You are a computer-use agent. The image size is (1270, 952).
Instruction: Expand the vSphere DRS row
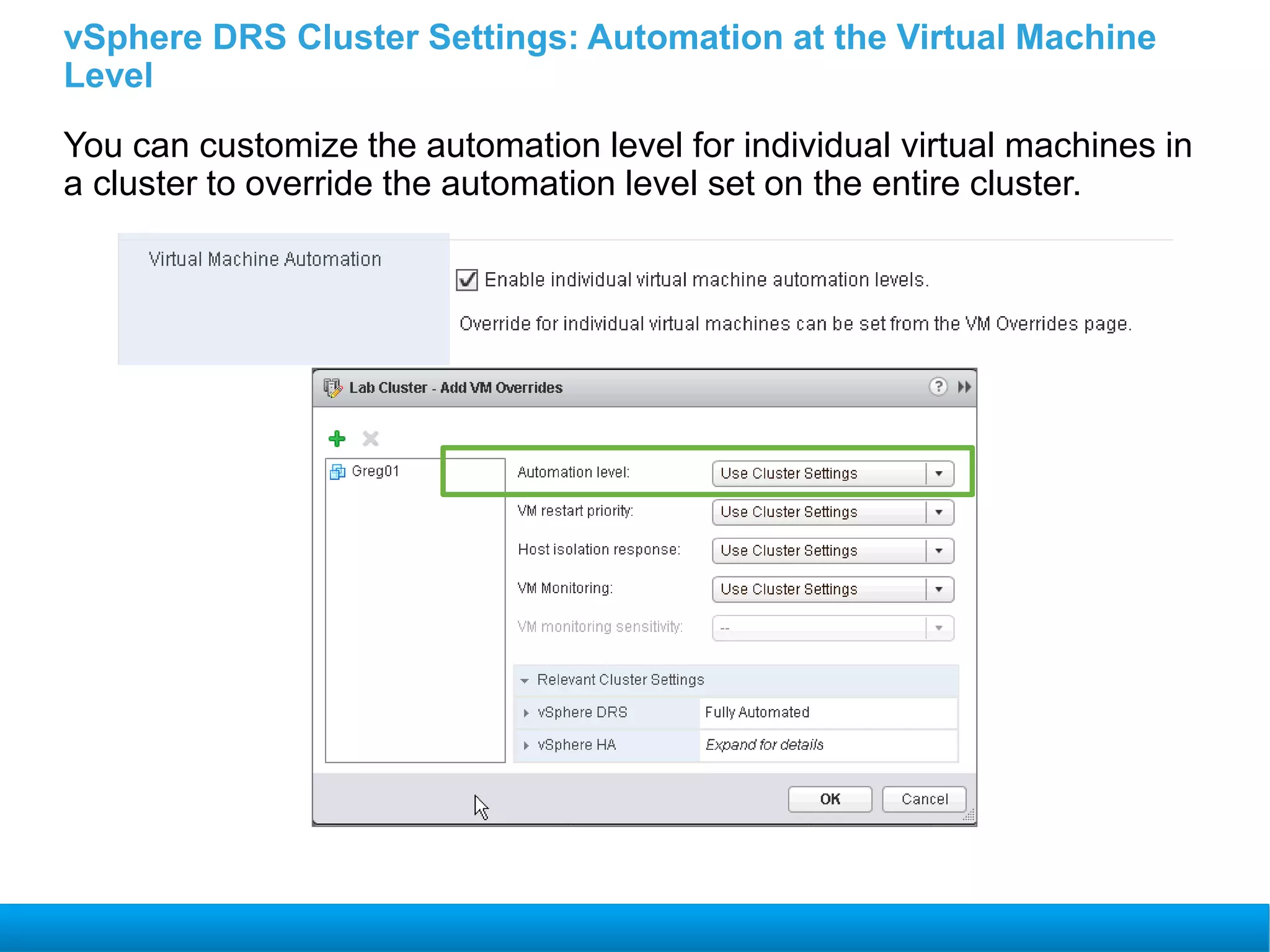tap(526, 713)
